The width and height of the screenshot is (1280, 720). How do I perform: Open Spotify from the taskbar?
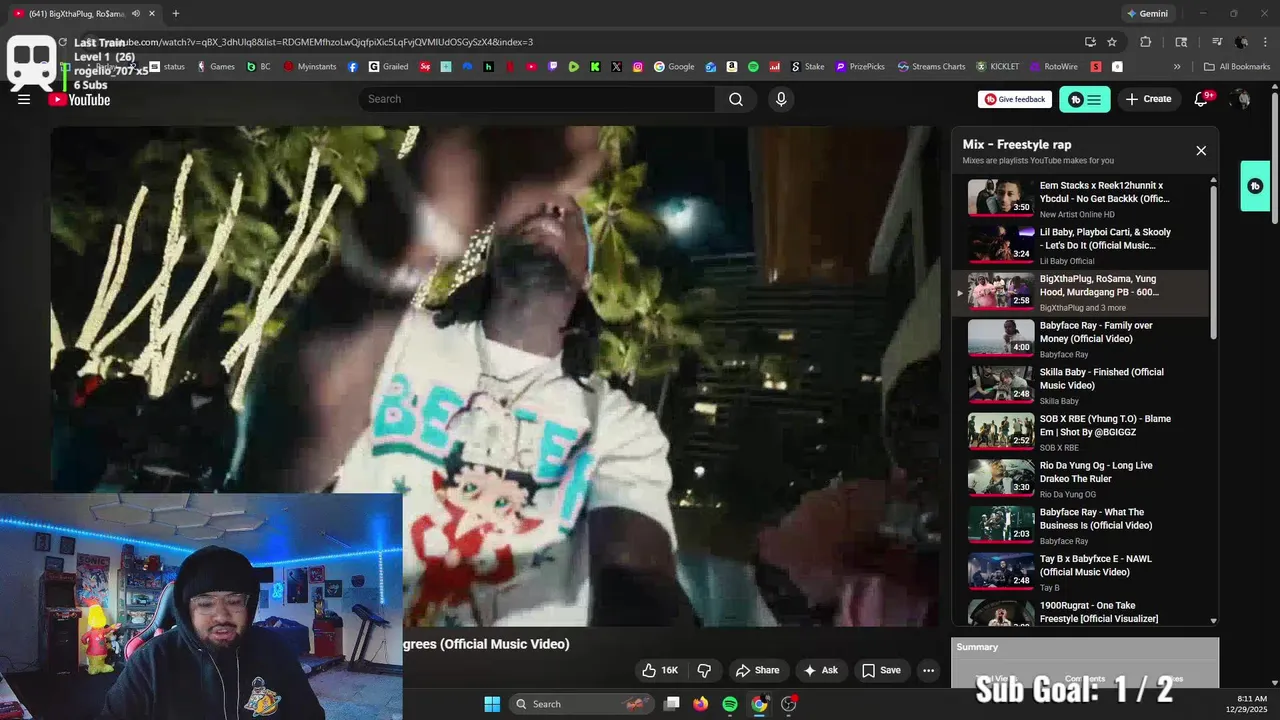(730, 704)
